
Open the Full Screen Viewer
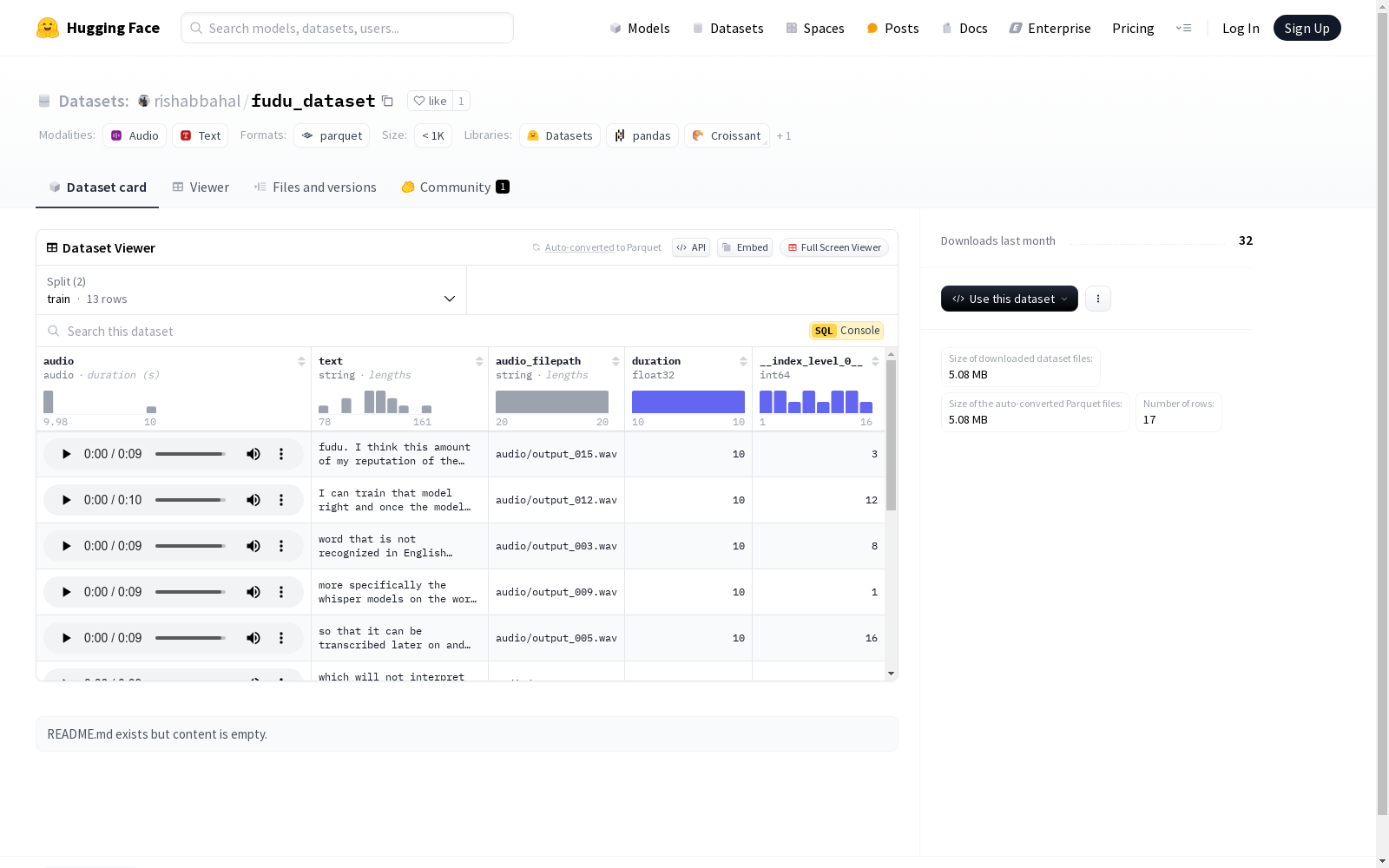[x=833, y=247]
